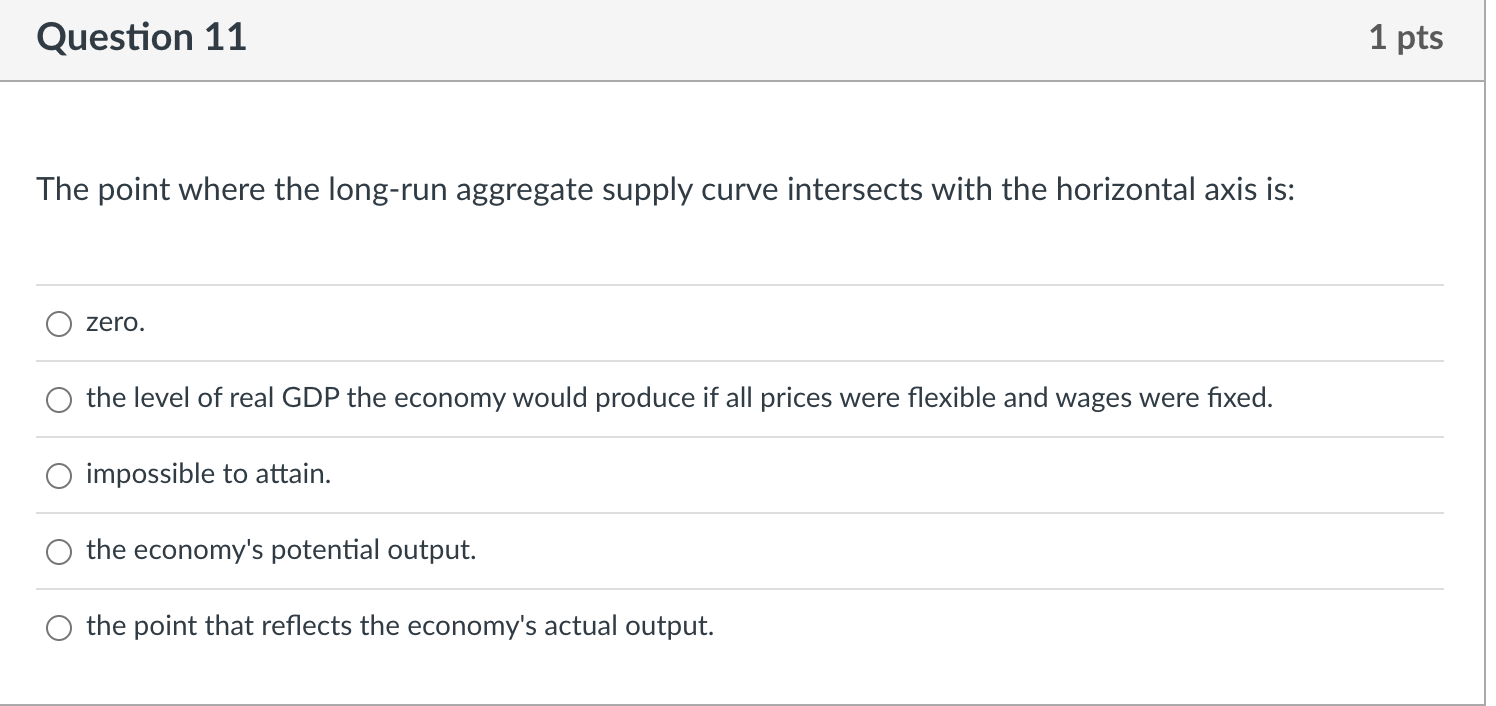Click the question prompt about long-run aggregate supply

(x=666, y=190)
